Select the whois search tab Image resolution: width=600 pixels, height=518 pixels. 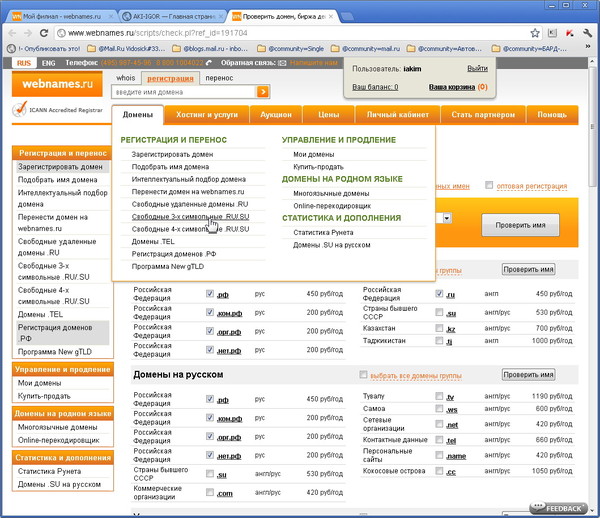(126, 78)
